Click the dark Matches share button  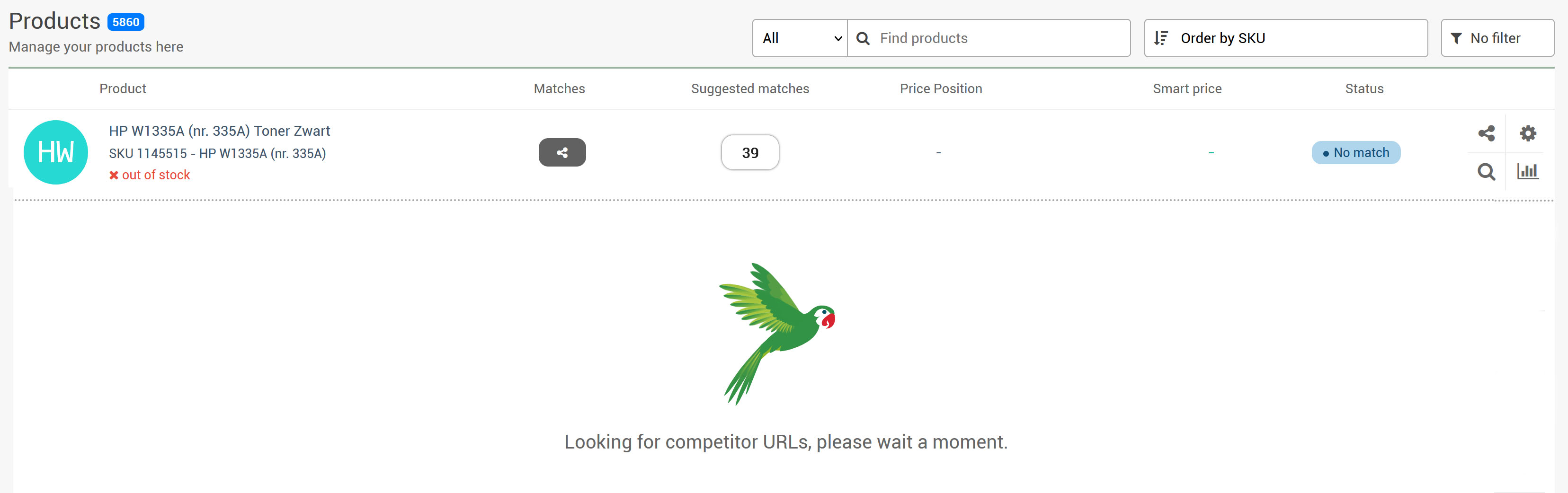(x=562, y=152)
